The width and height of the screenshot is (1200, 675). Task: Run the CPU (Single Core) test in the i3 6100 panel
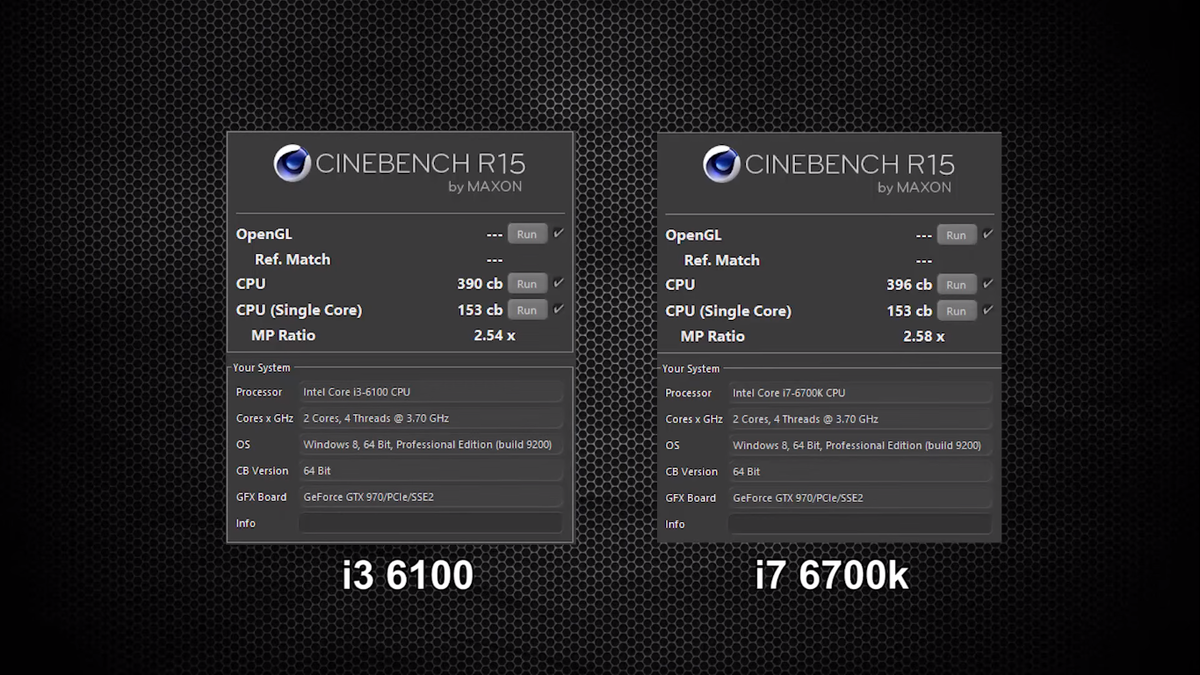pyautogui.click(x=527, y=310)
